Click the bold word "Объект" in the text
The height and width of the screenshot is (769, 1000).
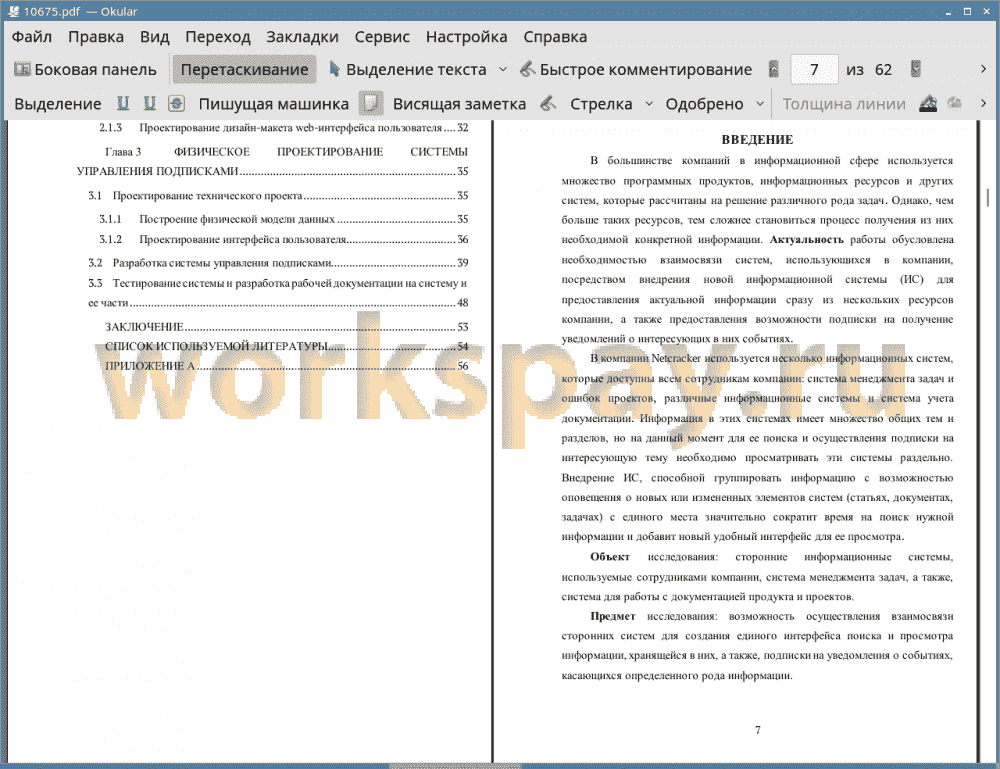(x=610, y=557)
